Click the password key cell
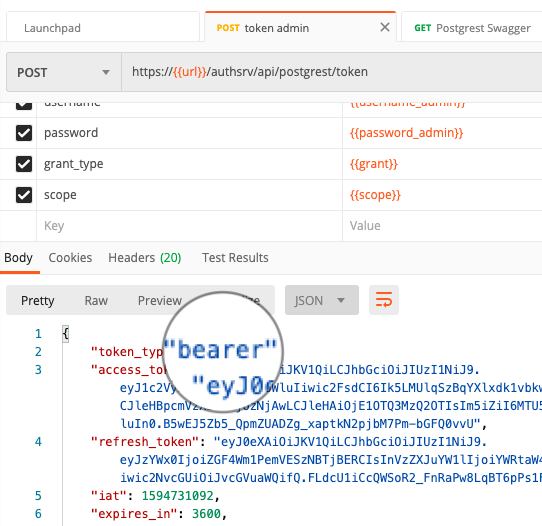 [x=189, y=133]
